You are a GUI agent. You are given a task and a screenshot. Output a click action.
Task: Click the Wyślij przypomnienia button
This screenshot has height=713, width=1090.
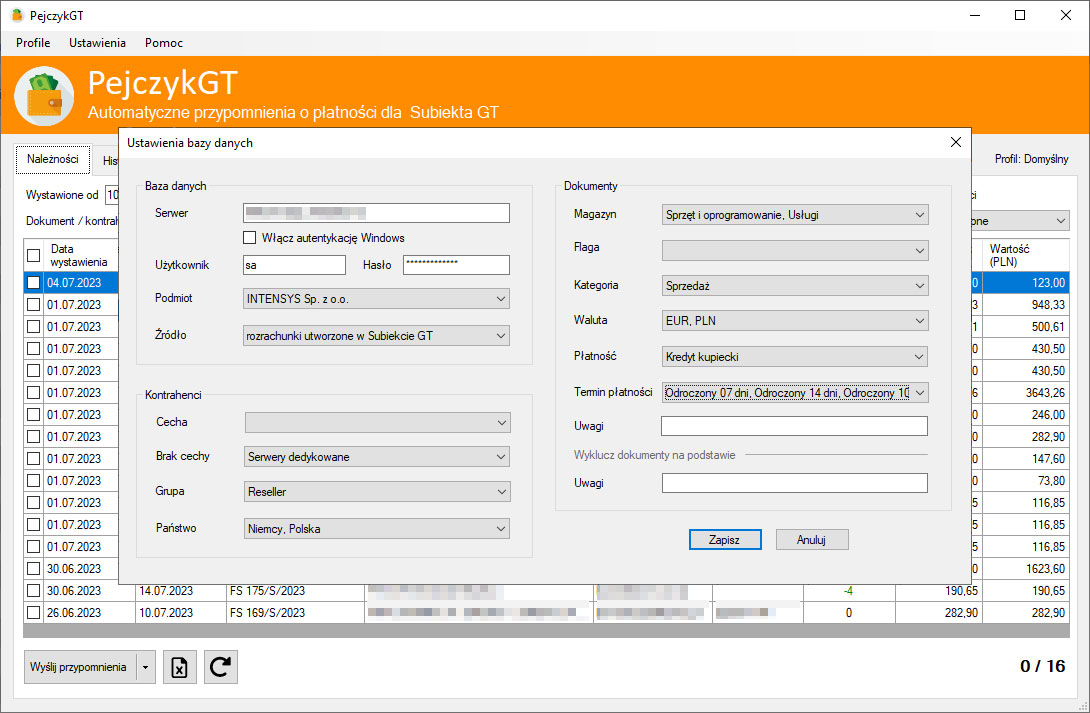point(79,667)
